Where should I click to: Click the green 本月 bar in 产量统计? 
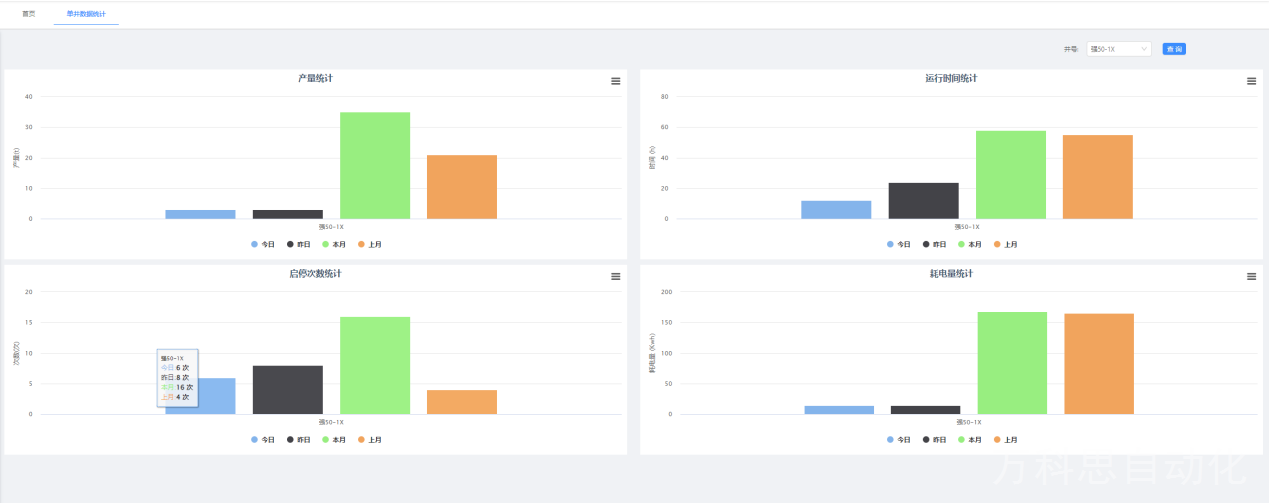[375, 165]
